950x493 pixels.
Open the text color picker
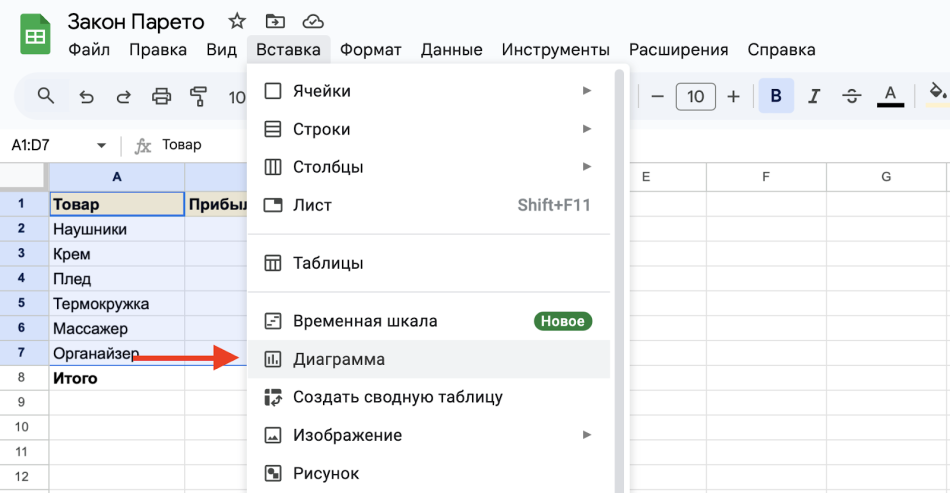pos(890,96)
